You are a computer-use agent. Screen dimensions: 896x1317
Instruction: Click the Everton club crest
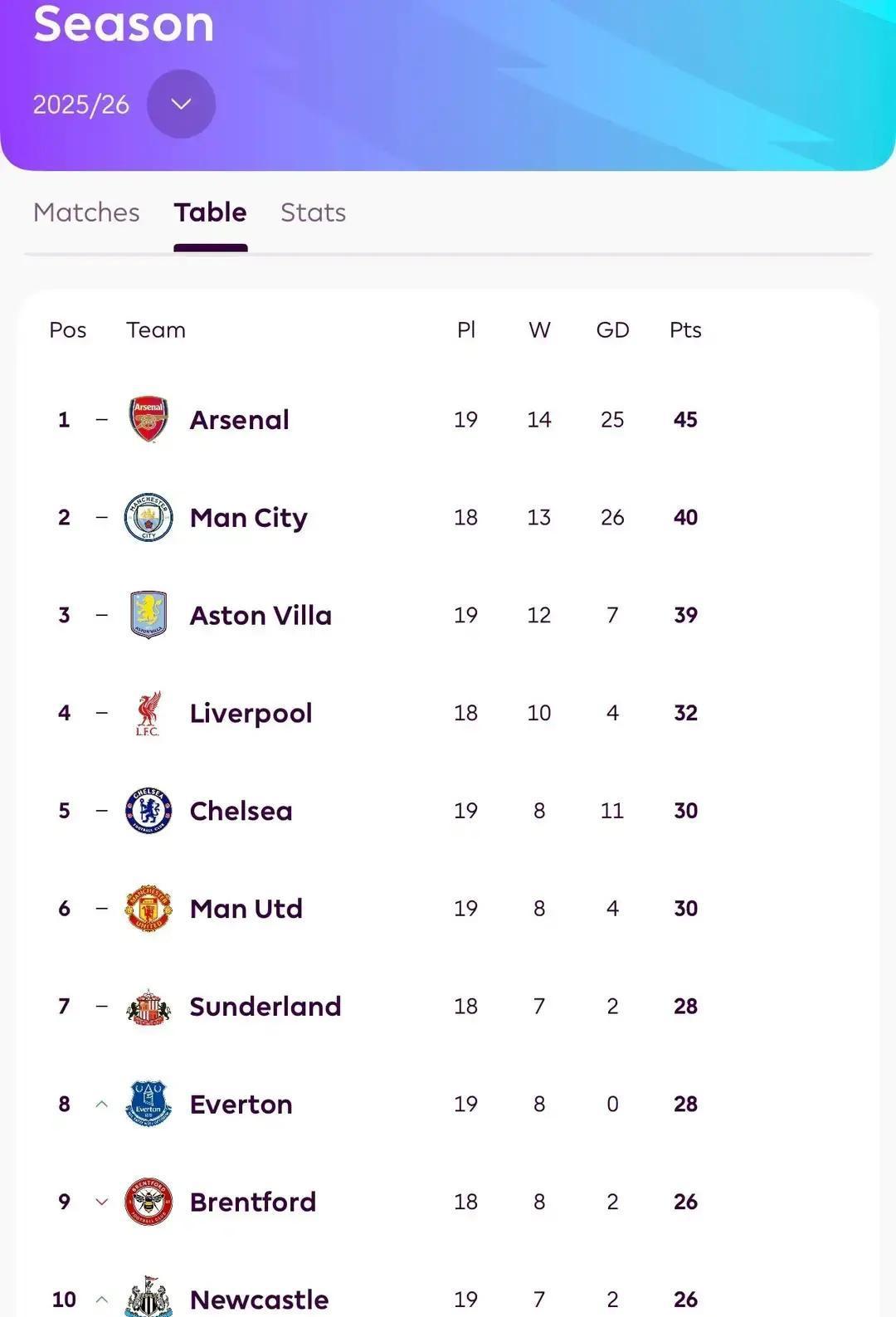click(149, 1104)
